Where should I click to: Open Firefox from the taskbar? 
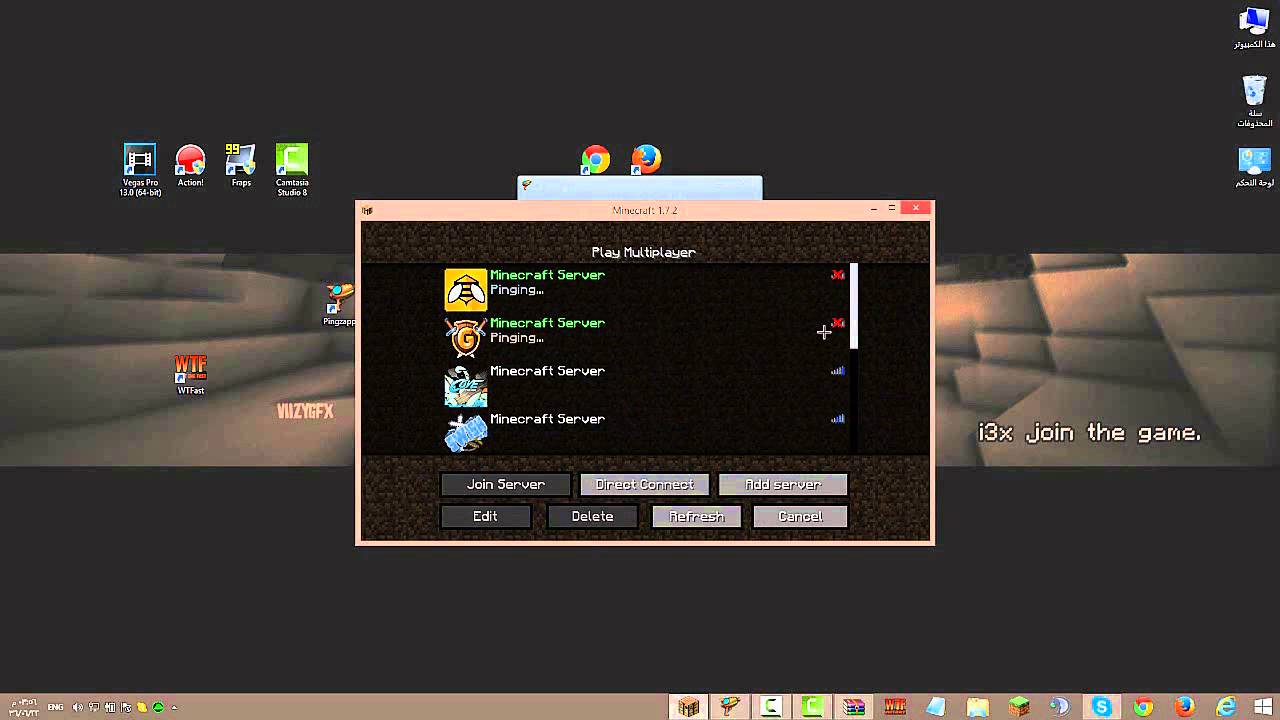point(1184,707)
